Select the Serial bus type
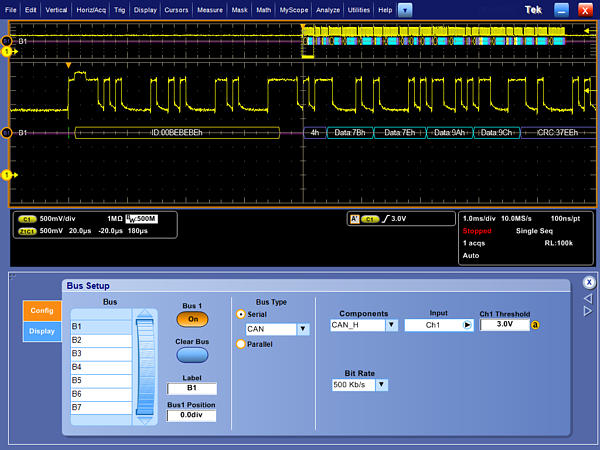 [240, 313]
